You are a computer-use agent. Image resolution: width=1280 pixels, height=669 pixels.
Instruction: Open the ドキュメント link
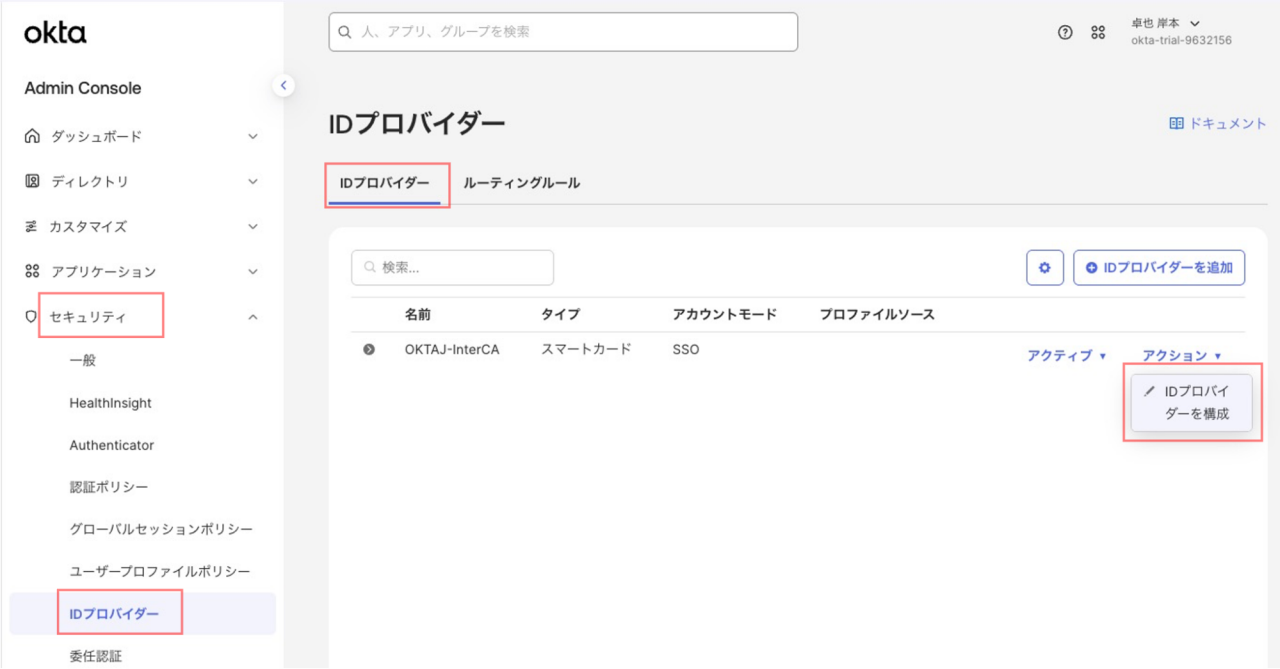point(1217,123)
